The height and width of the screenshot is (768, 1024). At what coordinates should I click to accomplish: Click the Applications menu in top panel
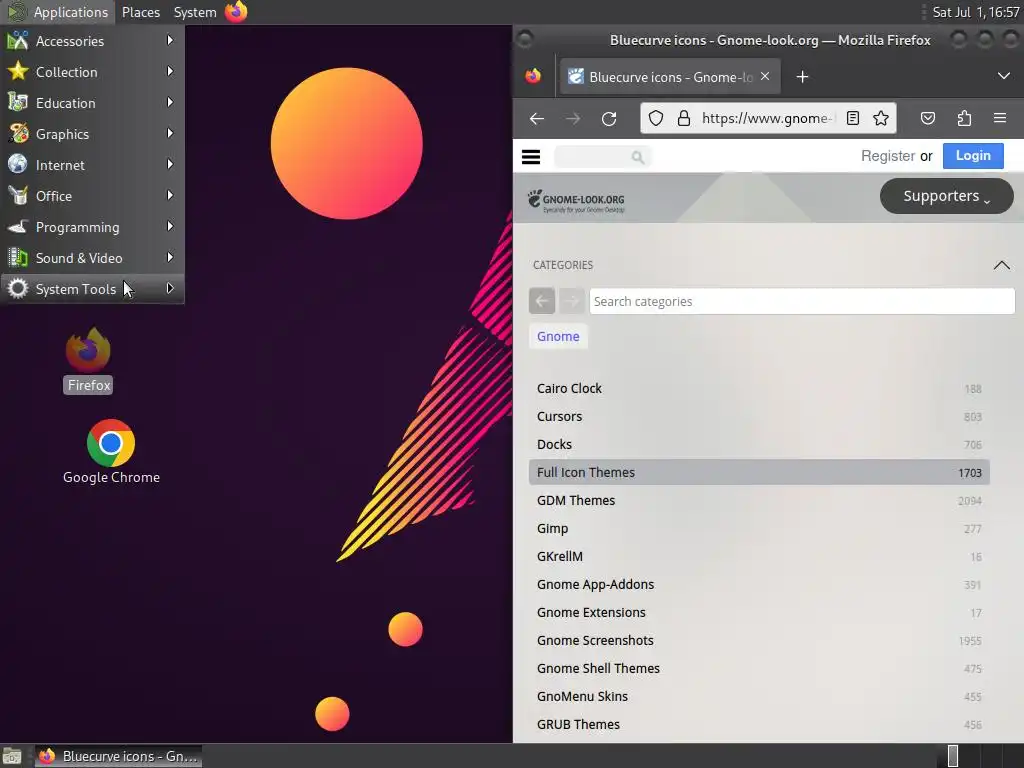[57, 12]
